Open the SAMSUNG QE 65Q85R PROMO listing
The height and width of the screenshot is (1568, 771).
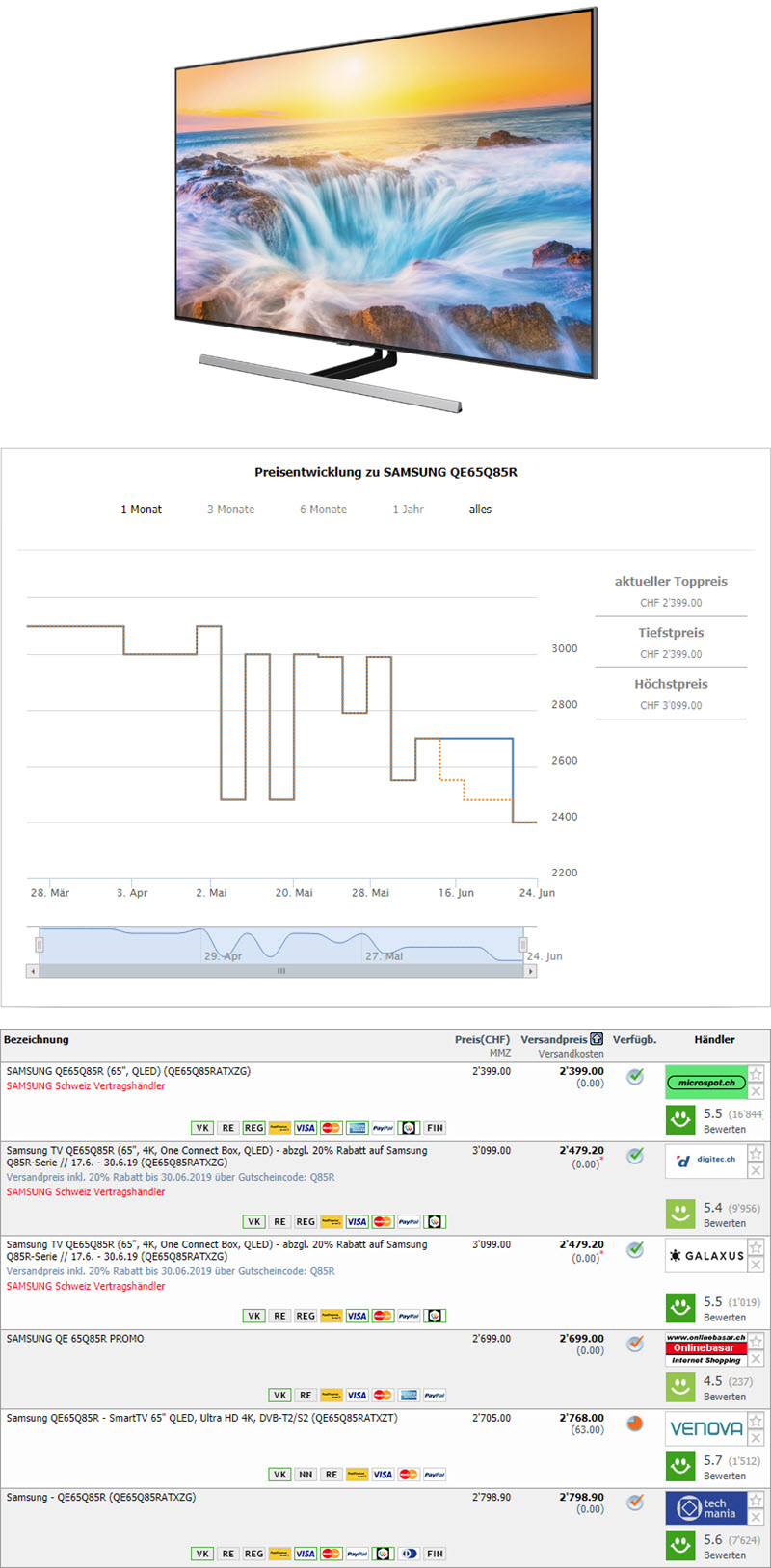click(75, 1339)
